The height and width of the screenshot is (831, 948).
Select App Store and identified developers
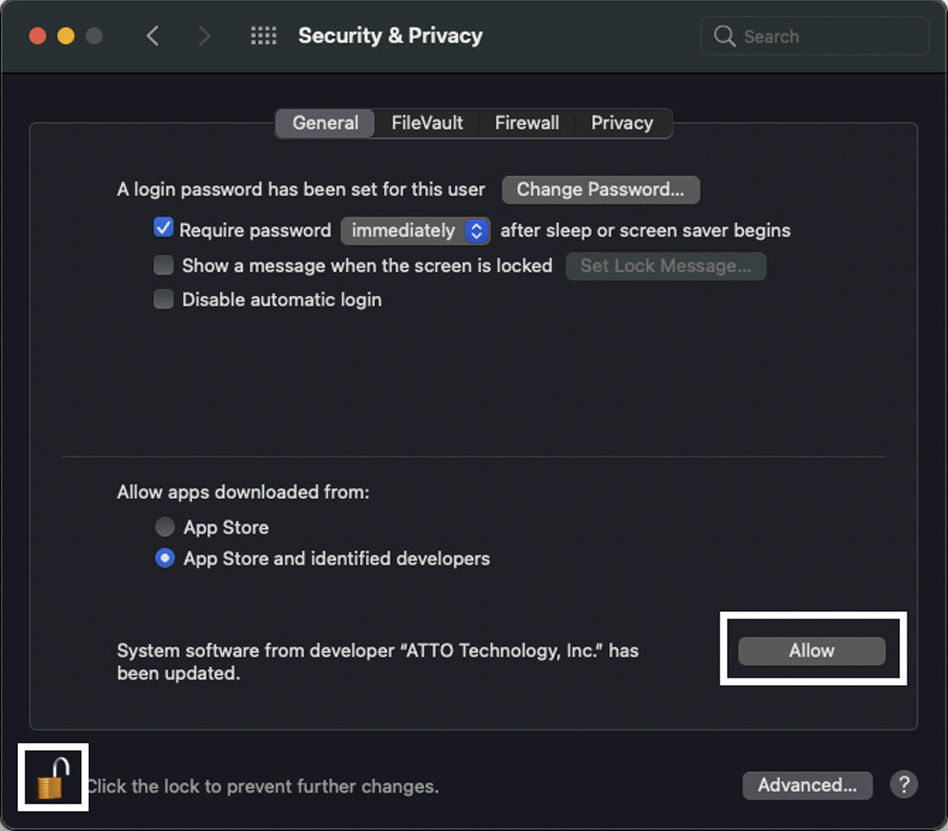click(x=164, y=558)
